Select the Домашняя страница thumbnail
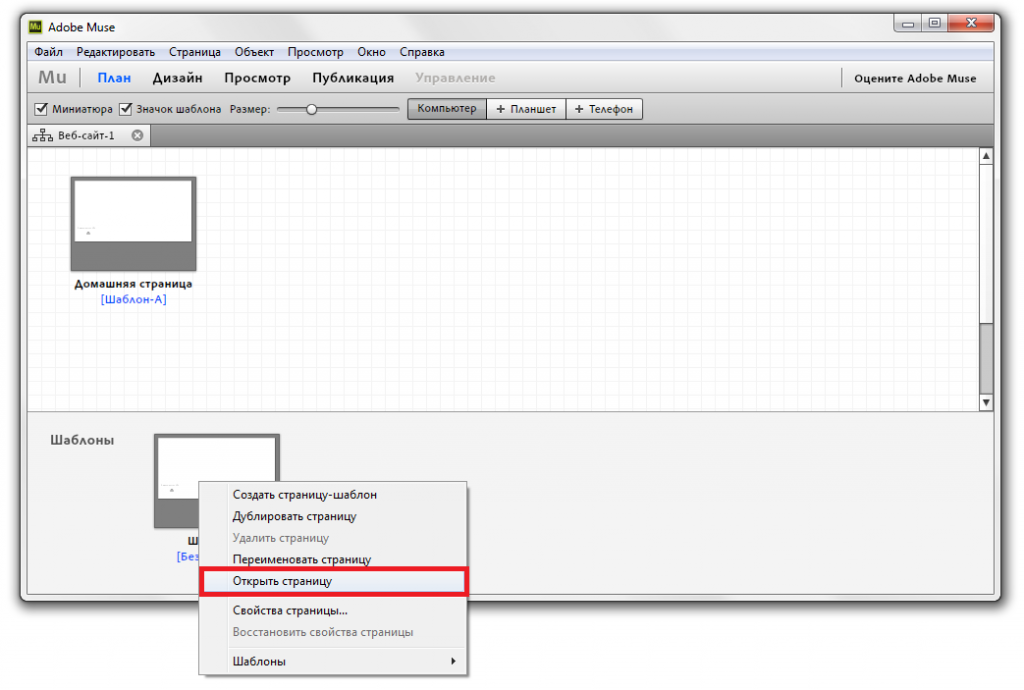The height and width of the screenshot is (690, 1024). coord(133,224)
